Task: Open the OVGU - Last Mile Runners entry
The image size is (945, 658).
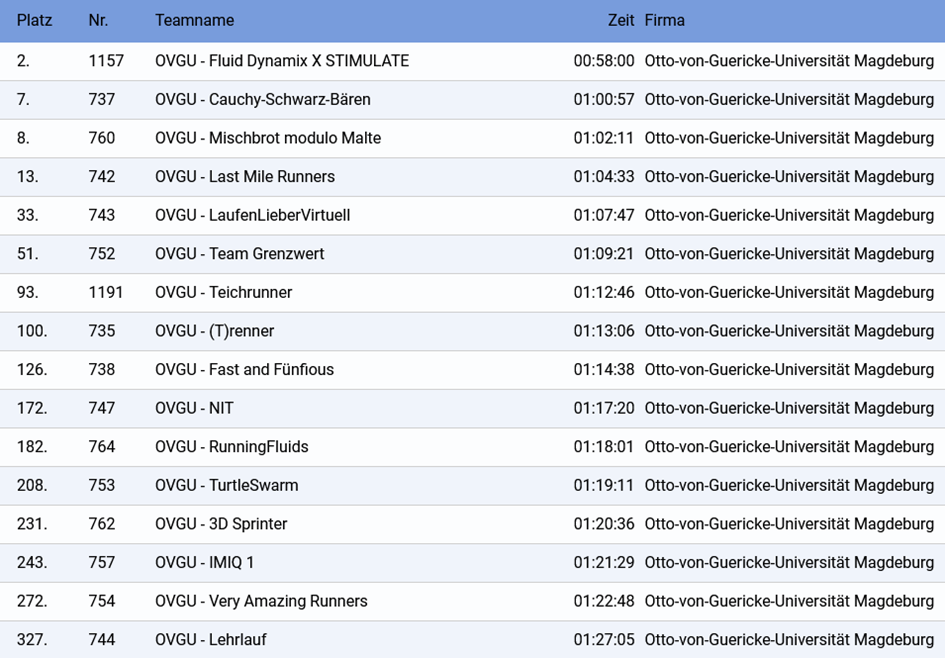Action: 472,177
